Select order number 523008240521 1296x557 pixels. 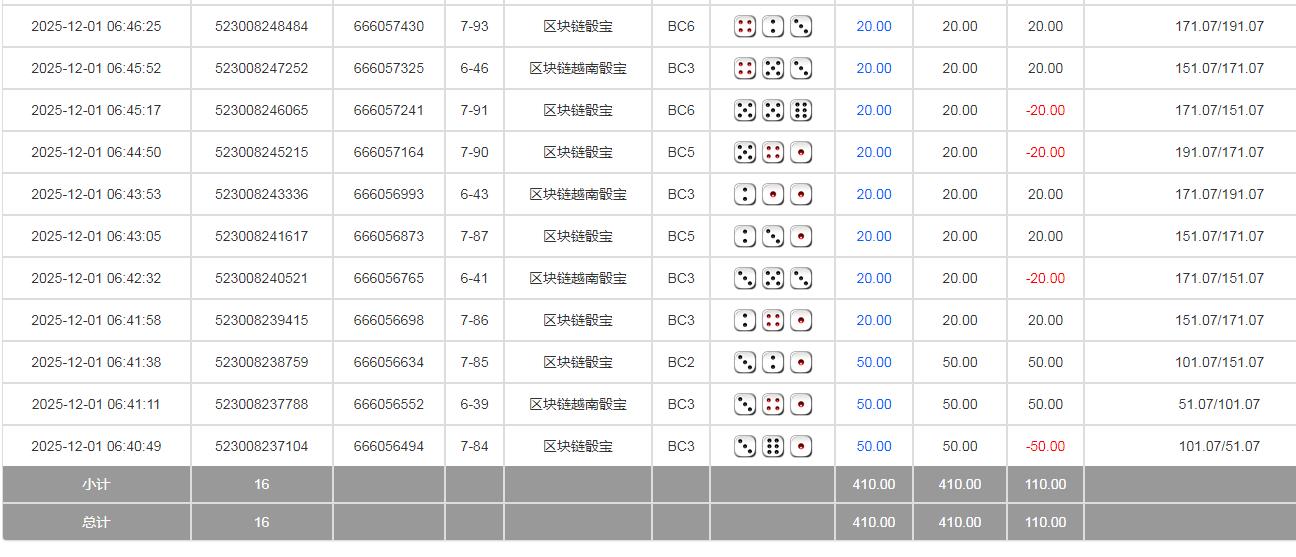tap(262, 279)
